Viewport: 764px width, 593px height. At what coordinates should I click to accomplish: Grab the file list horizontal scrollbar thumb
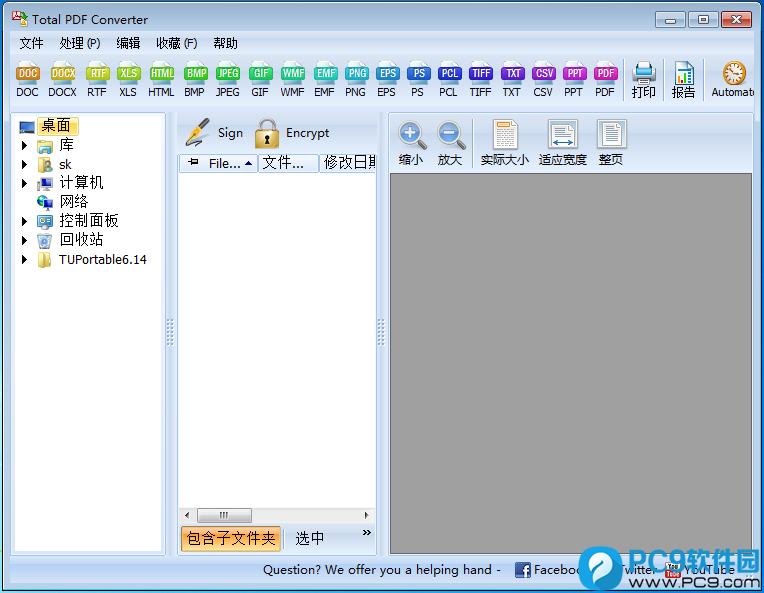(x=224, y=515)
